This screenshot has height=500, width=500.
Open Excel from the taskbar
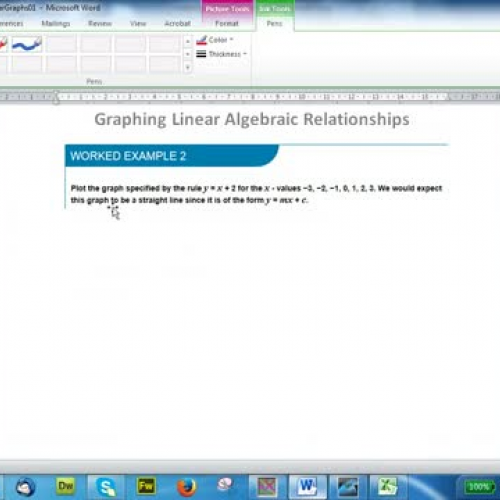click(387, 487)
